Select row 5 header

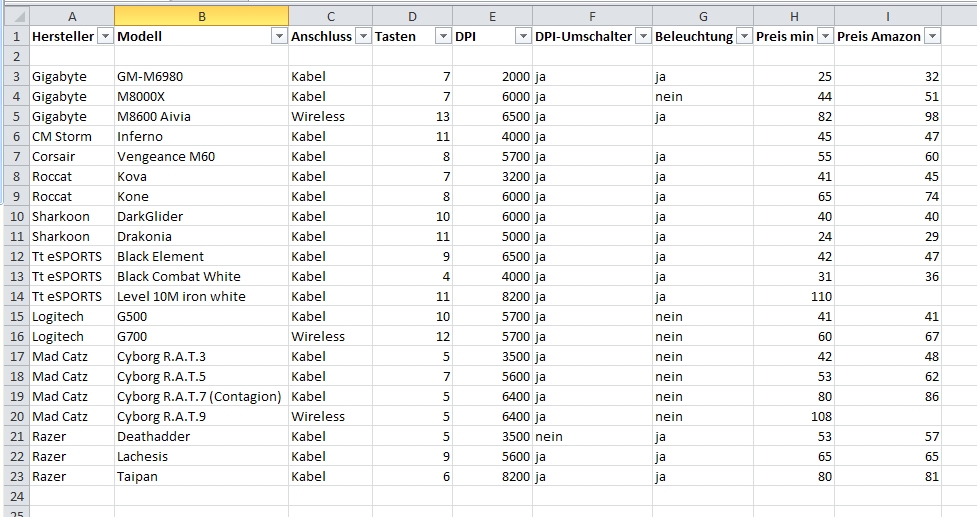[x=16, y=116]
